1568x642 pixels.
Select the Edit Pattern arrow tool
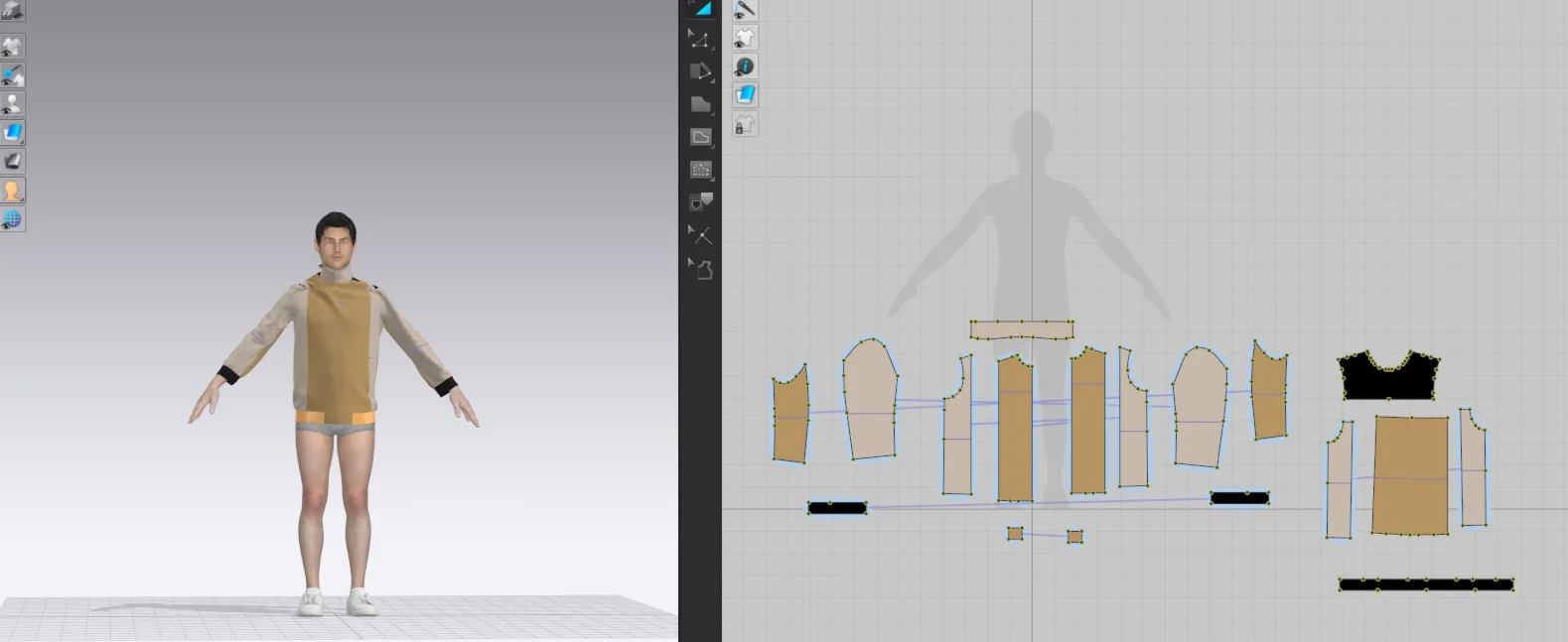pyautogui.click(x=700, y=40)
